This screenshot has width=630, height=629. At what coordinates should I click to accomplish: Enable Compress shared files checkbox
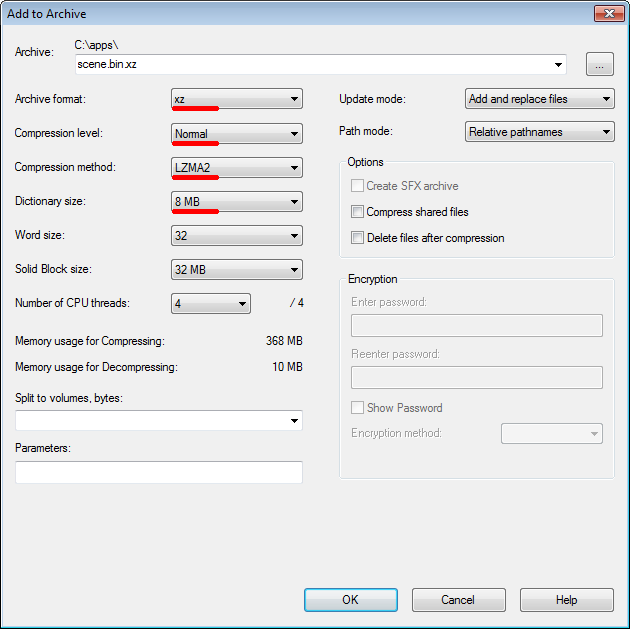click(x=357, y=212)
